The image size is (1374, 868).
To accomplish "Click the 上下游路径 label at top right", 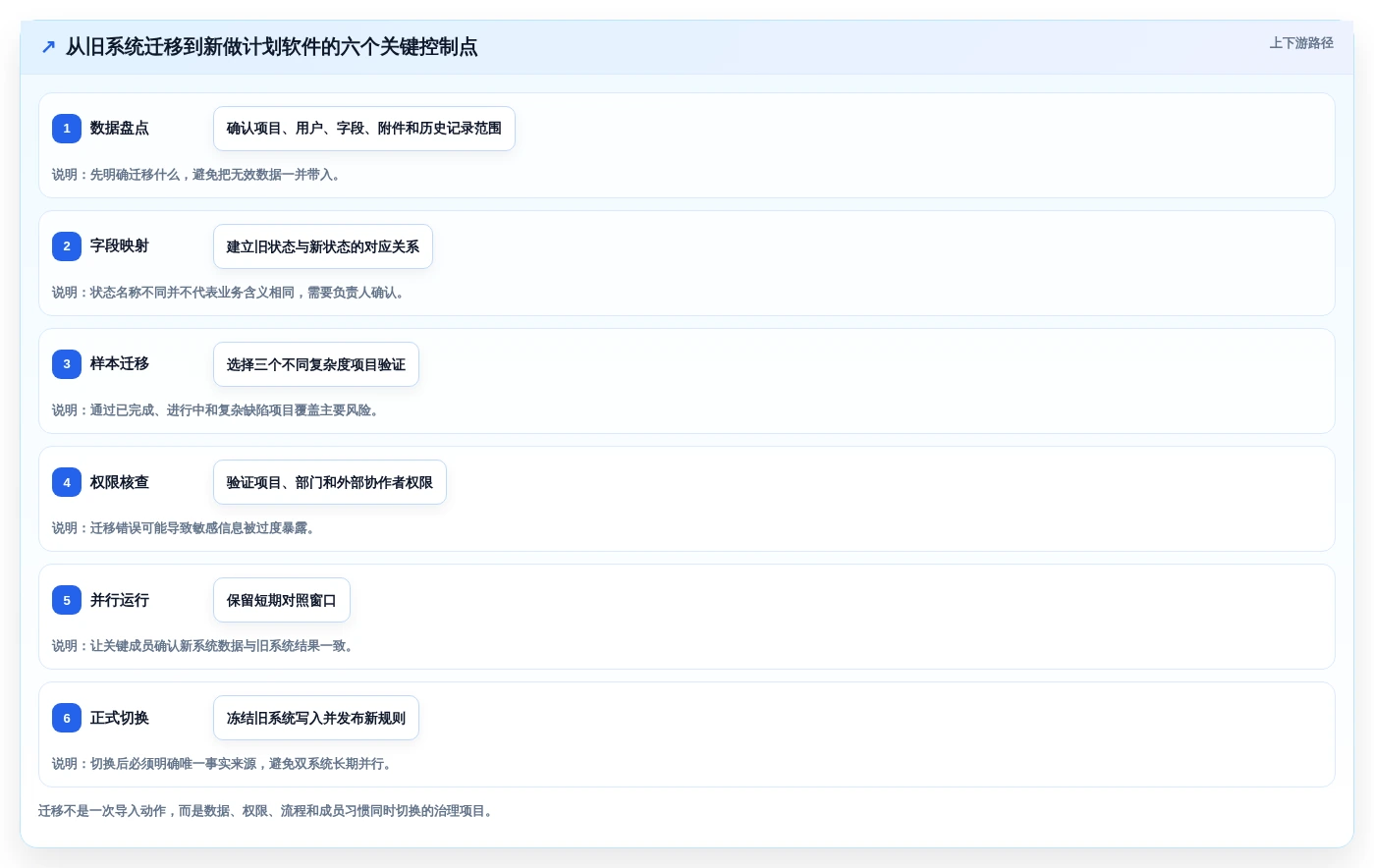I will pos(1301,43).
